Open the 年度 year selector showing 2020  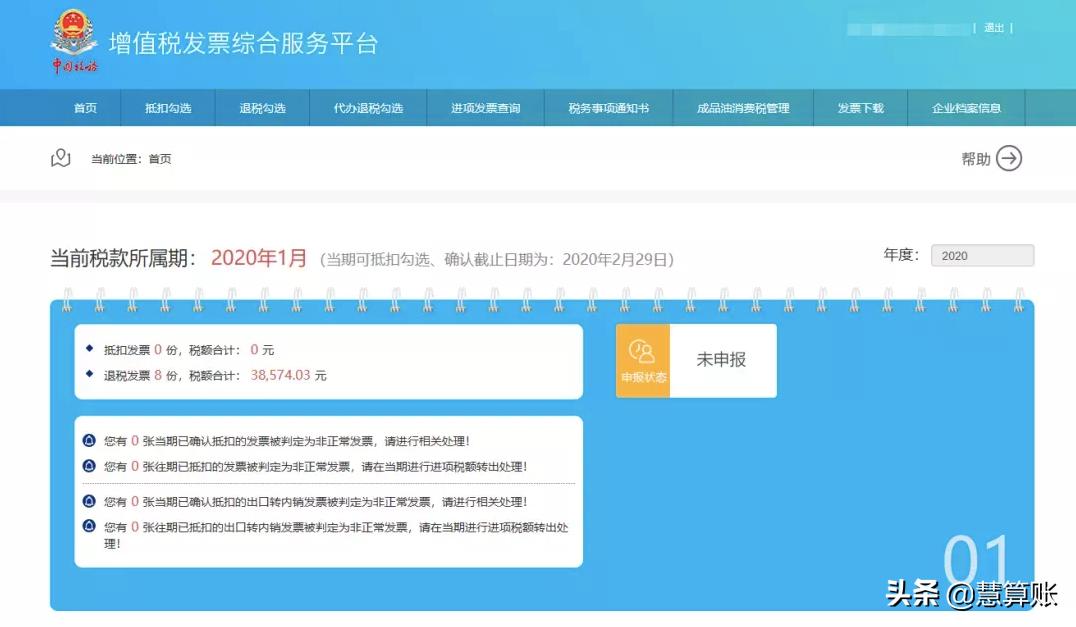click(x=982, y=255)
